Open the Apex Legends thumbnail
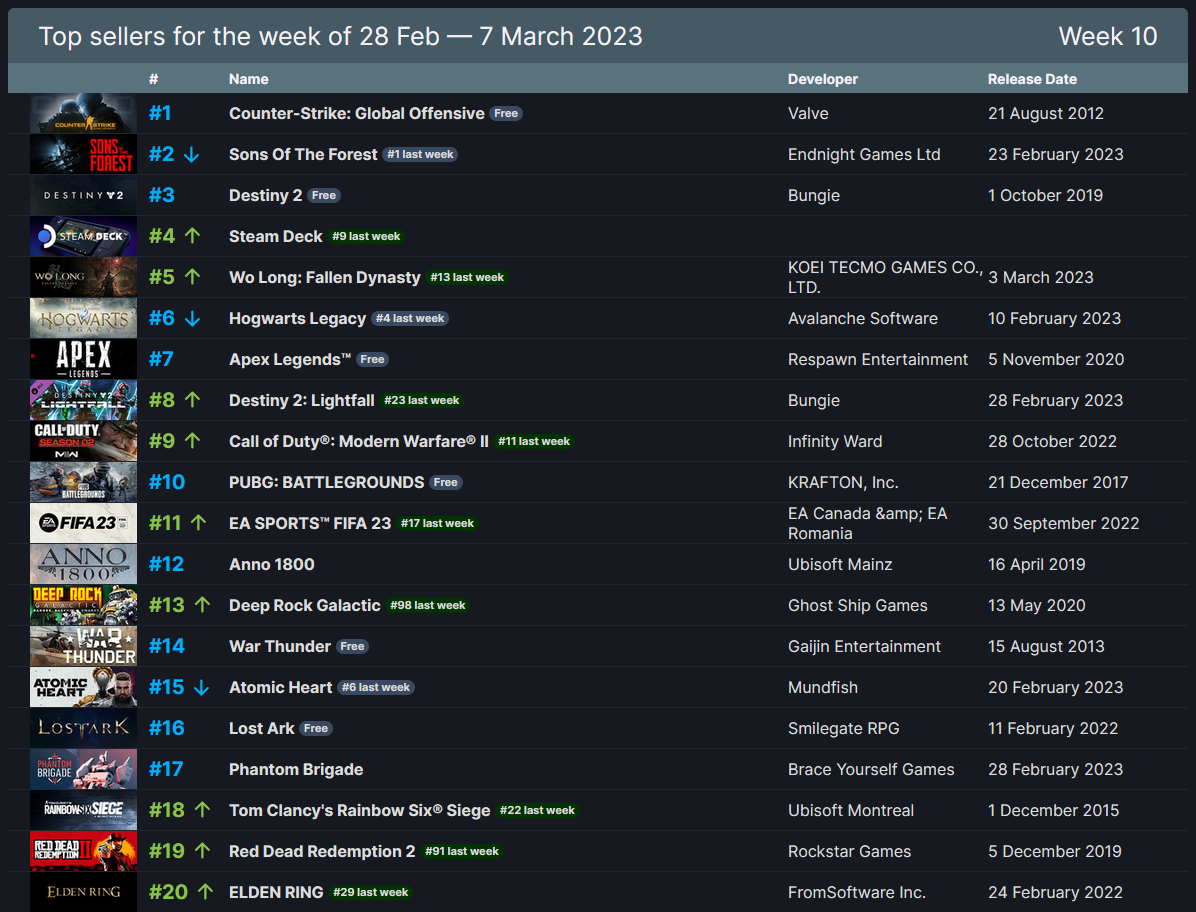1196x912 pixels. pos(83,359)
